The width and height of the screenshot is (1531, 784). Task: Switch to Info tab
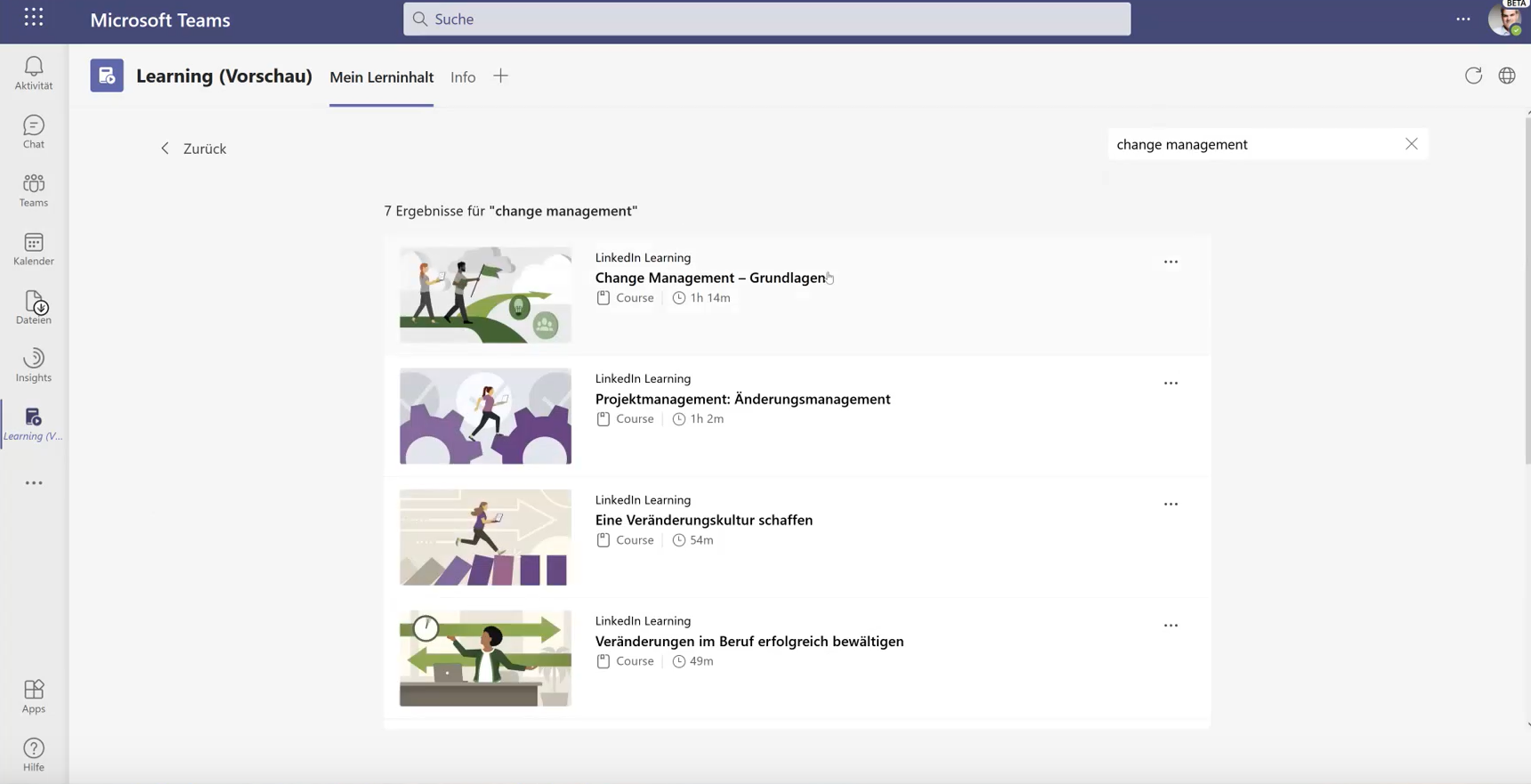tap(463, 77)
